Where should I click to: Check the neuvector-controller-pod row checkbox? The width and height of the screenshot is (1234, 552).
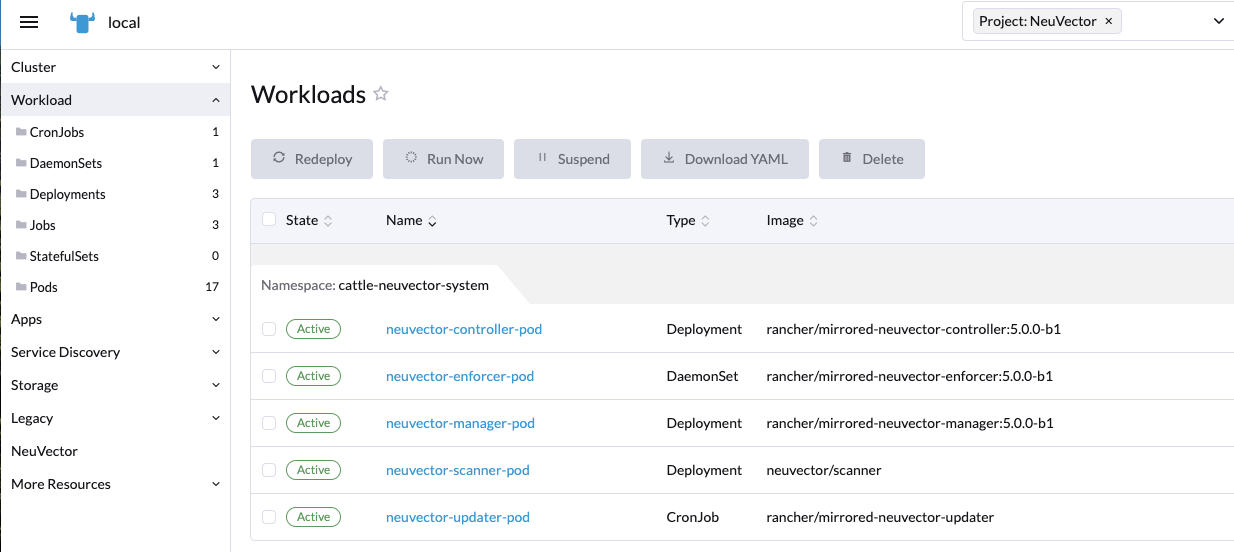tap(268, 329)
